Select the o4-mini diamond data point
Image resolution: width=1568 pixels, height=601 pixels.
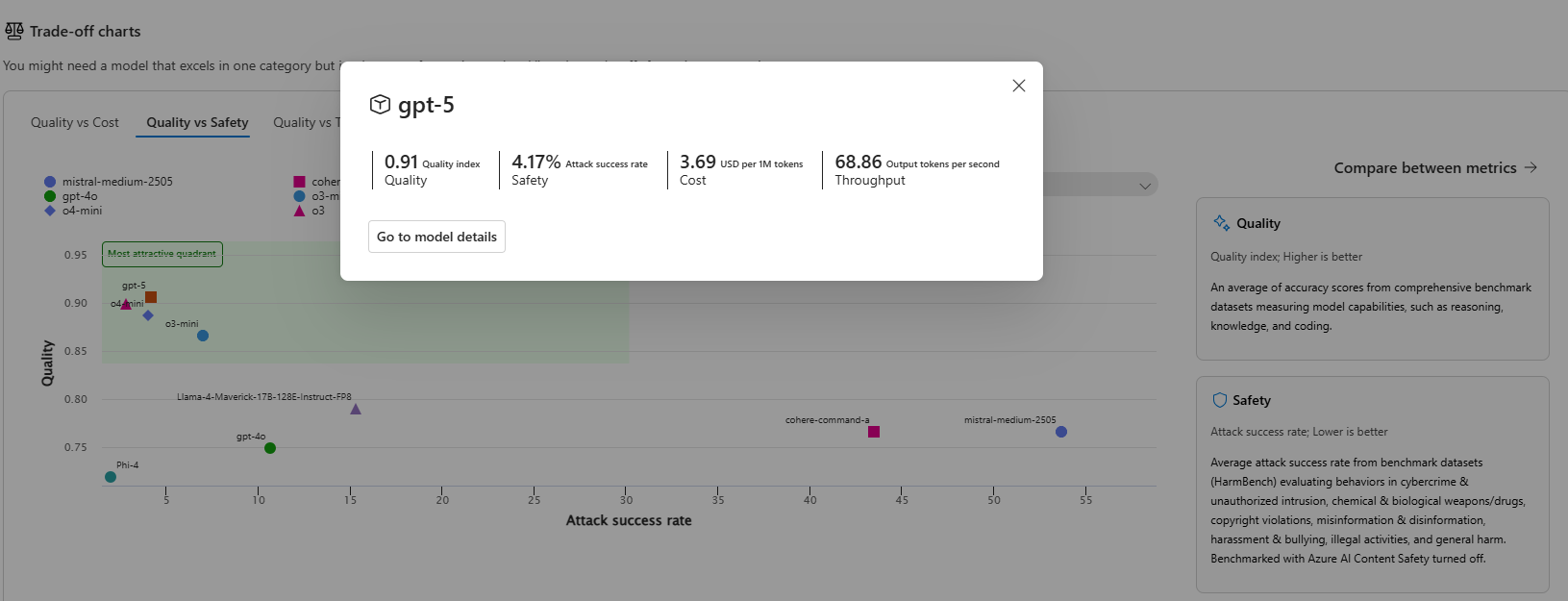click(x=148, y=315)
